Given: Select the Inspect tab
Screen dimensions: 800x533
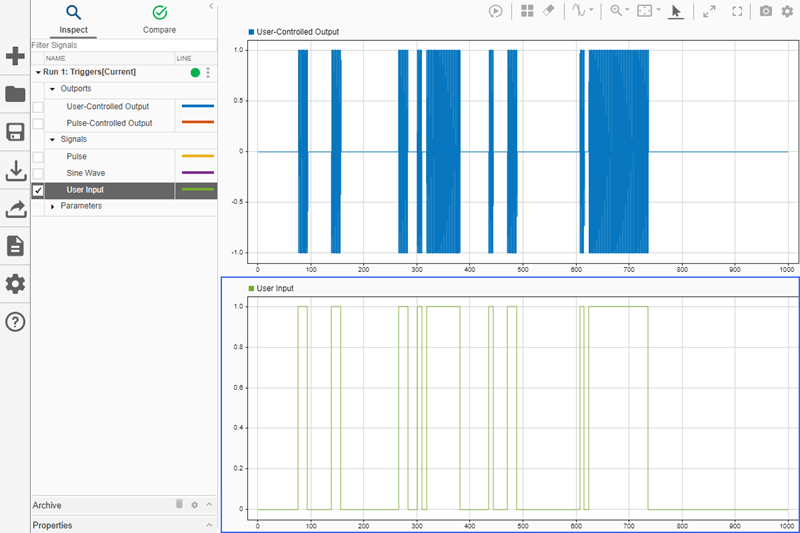Looking at the screenshot, I should pos(73,19).
